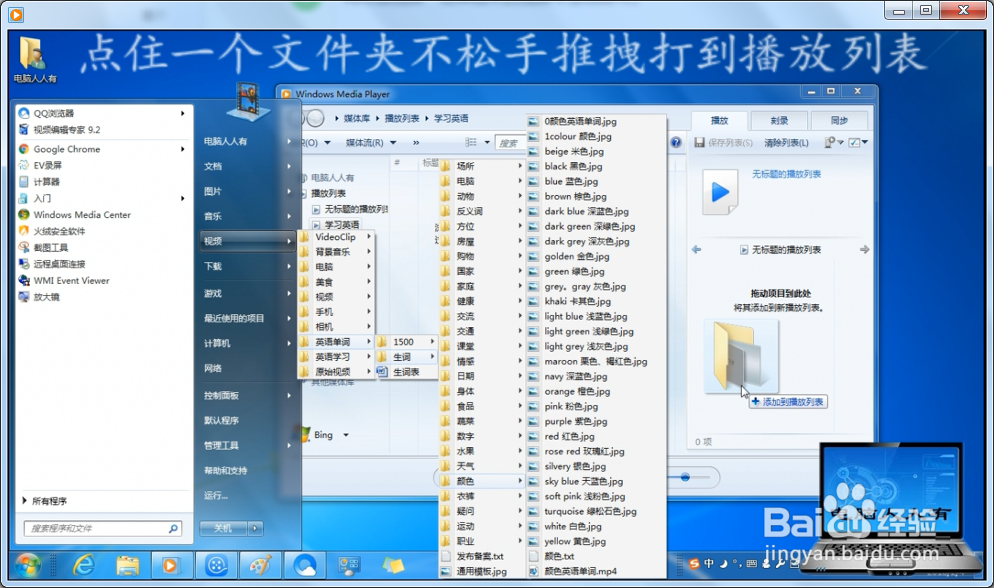Open EV录屏 recorder
This screenshot has height=588, width=994.
point(48,165)
